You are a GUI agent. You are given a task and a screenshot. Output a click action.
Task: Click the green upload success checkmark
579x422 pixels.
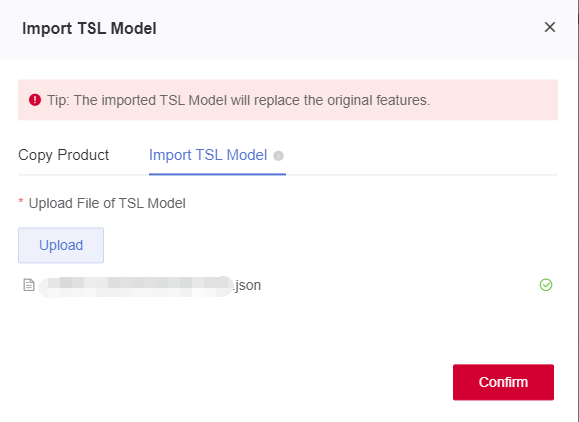tap(546, 285)
